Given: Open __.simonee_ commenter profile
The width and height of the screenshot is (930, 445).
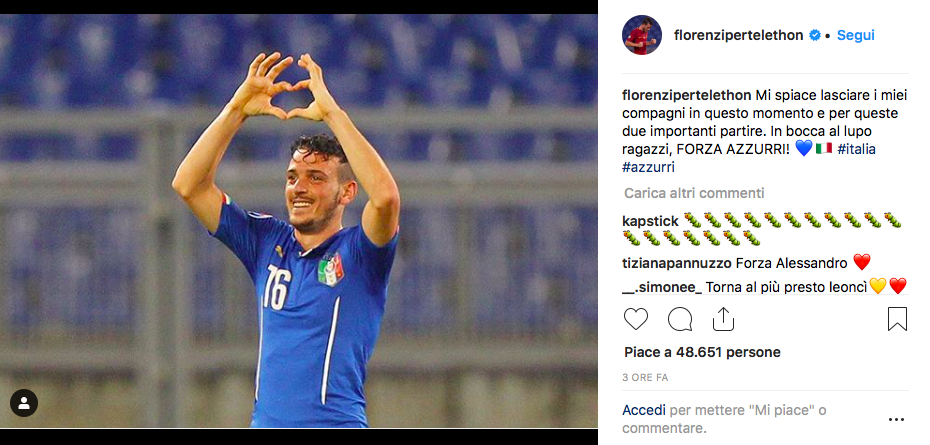Looking at the screenshot, I should coord(662,287).
